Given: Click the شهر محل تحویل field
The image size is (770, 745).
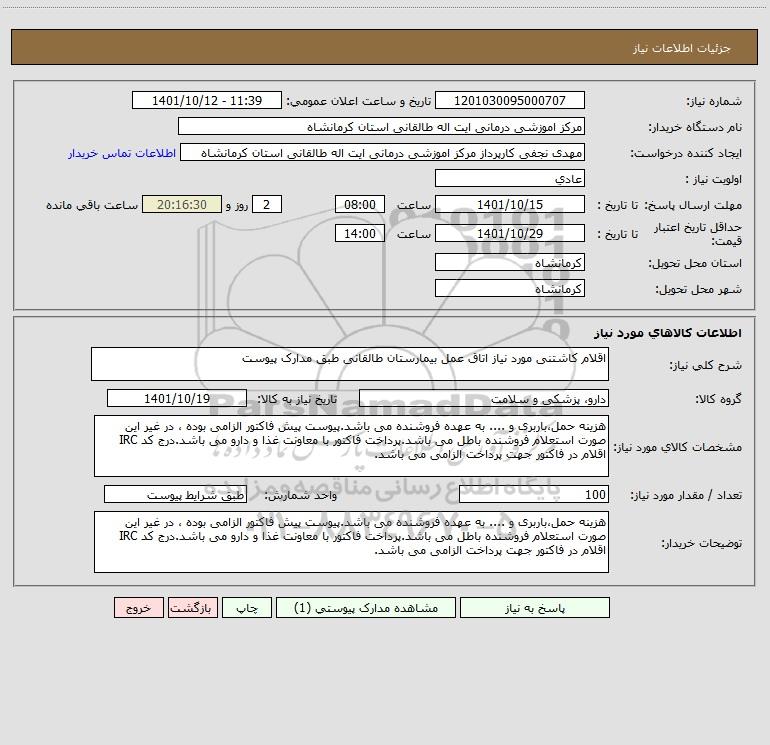Looking at the screenshot, I should point(510,288).
